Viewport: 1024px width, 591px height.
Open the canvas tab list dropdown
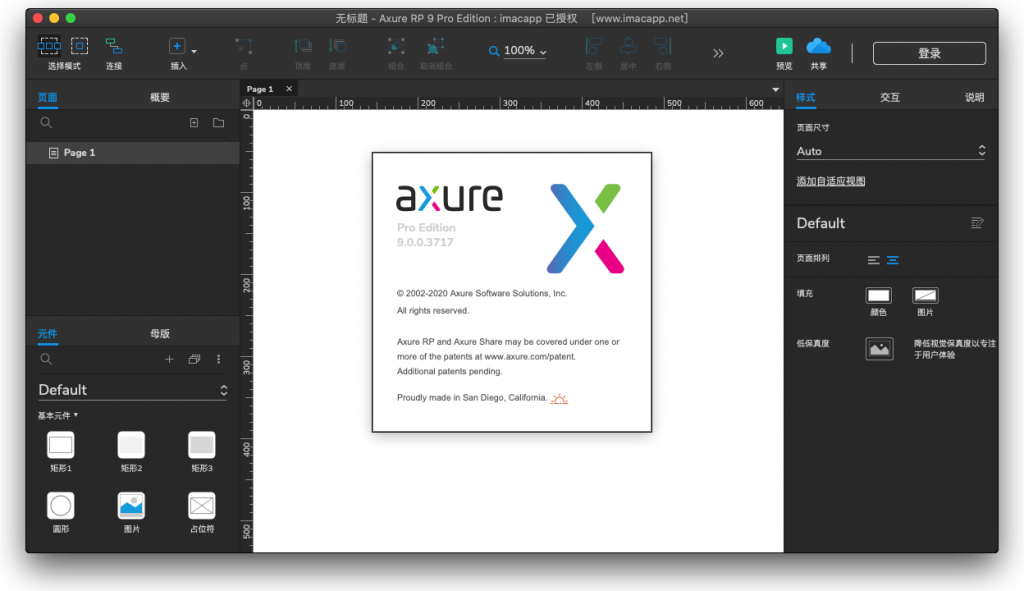[775, 89]
